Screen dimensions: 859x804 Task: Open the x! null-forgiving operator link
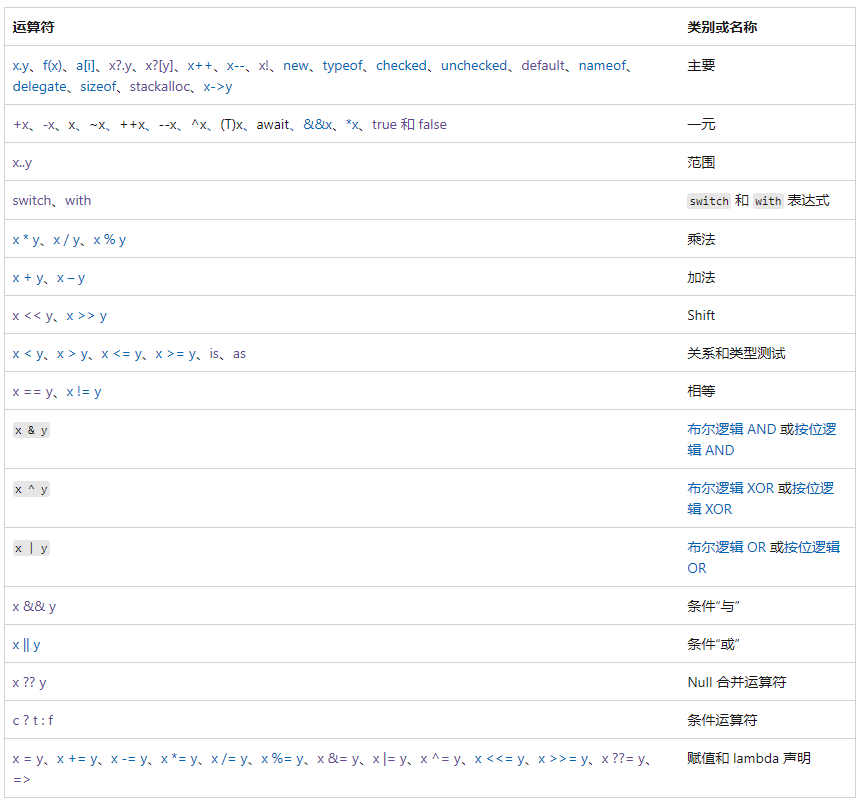pos(264,66)
